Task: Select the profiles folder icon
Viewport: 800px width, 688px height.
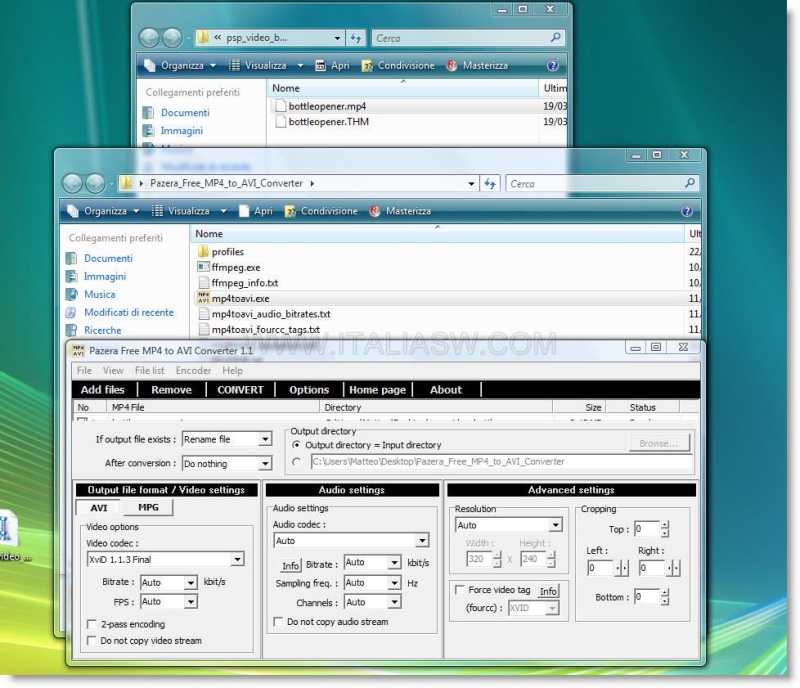Action: (x=203, y=252)
